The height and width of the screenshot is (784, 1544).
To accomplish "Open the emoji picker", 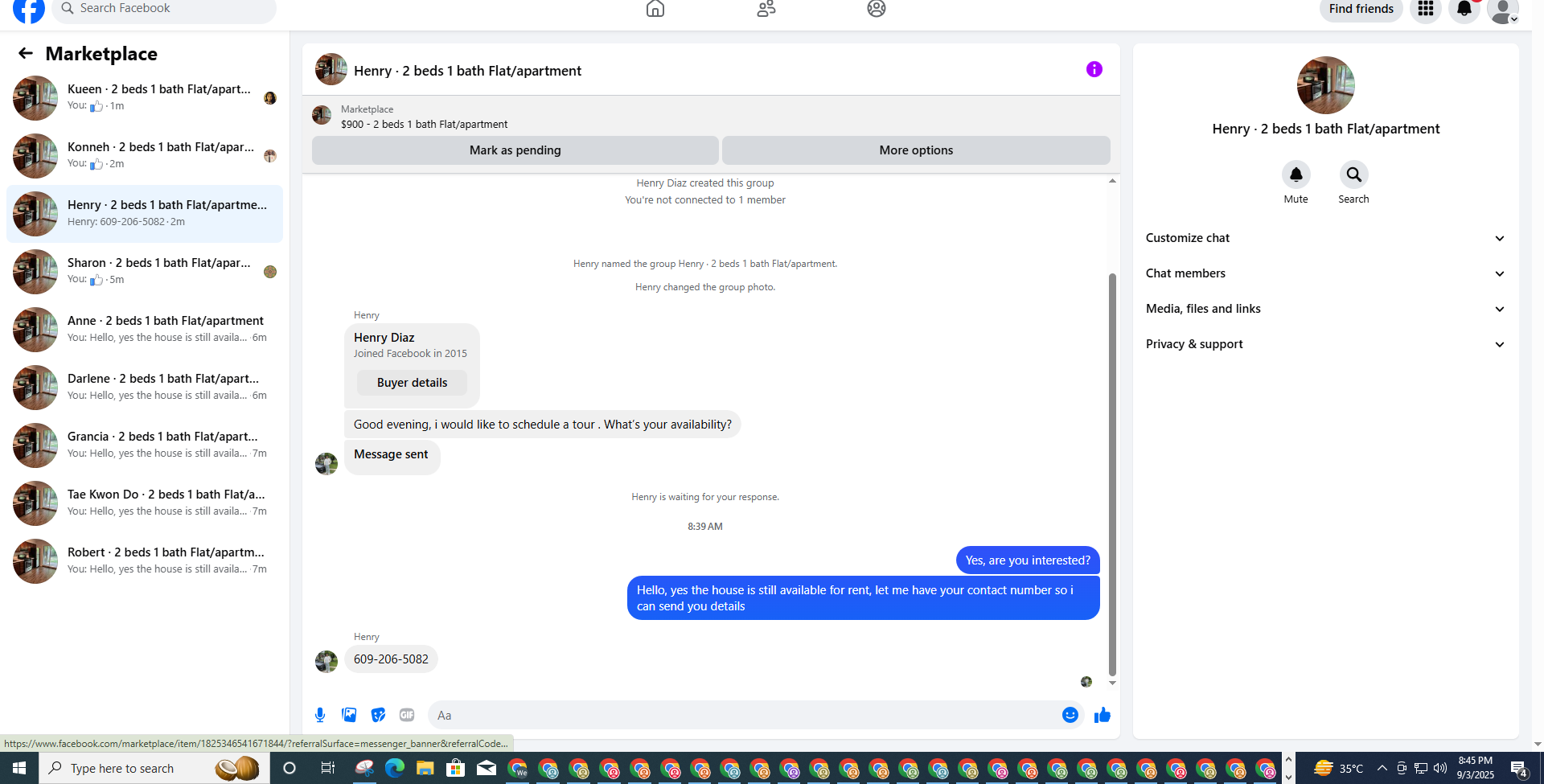I will 1070,715.
